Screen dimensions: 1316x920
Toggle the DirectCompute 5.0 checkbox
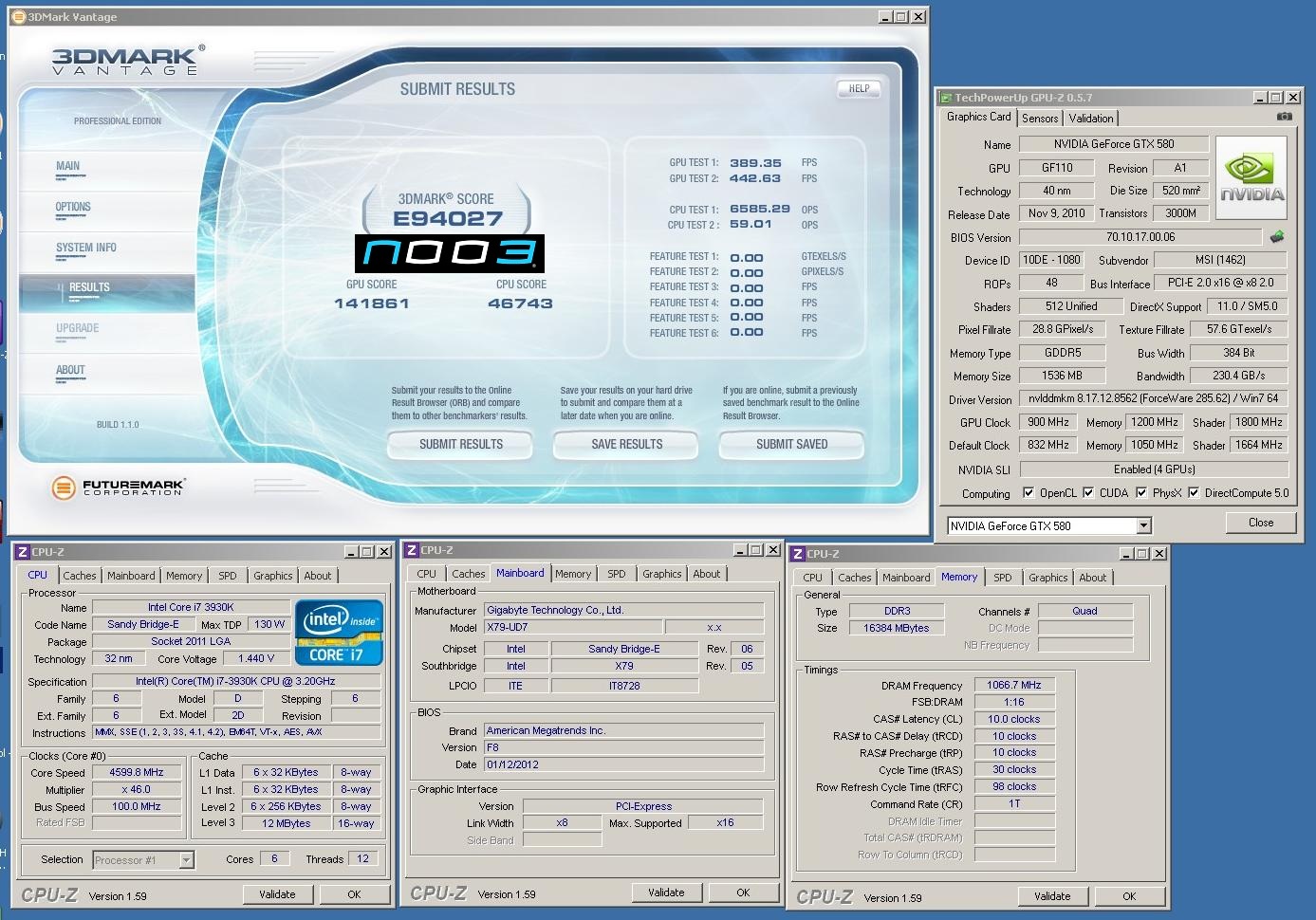[1194, 493]
